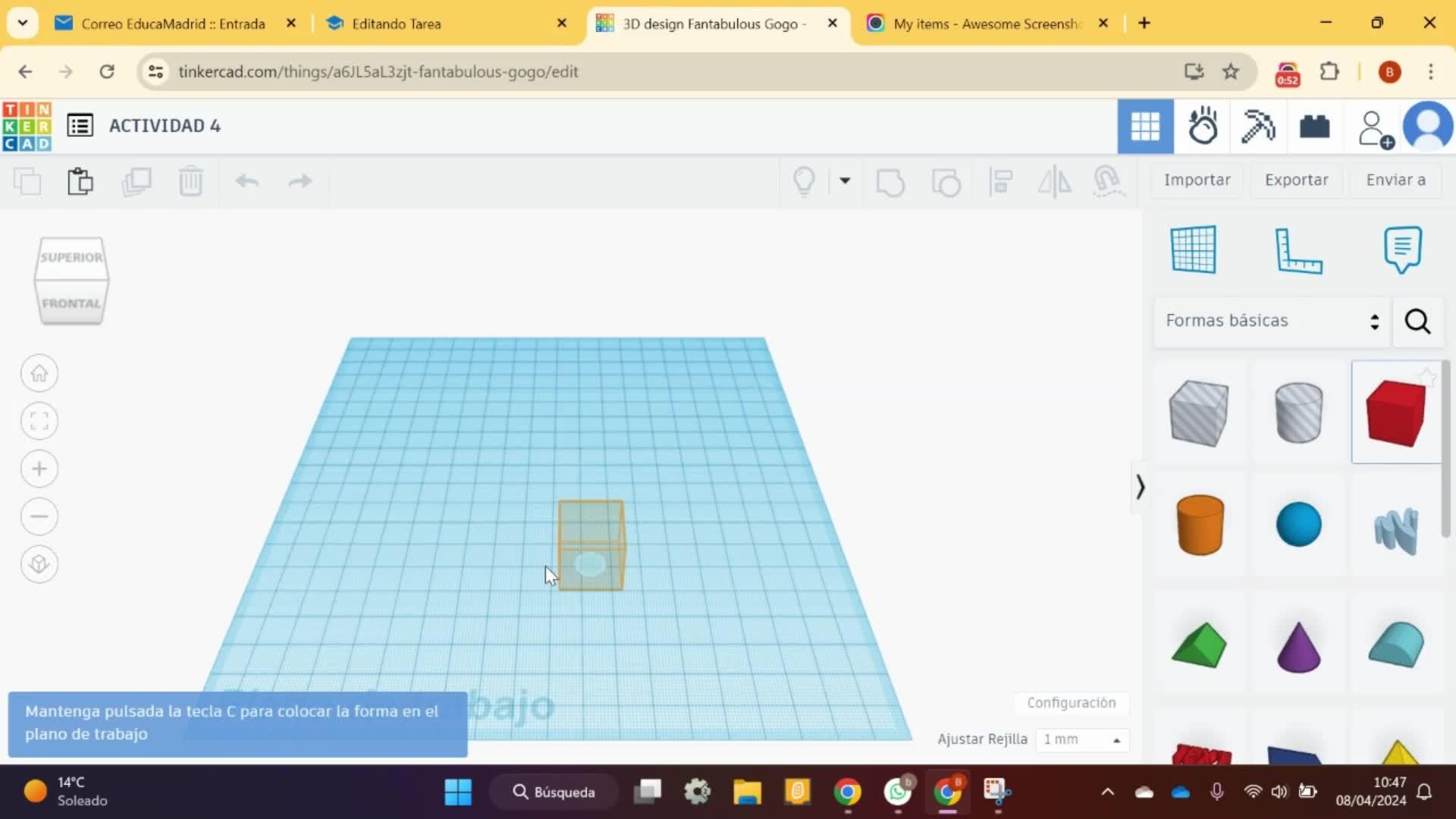
Task: Click the Tinkercad home view button
Action: [x=39, y=374]
